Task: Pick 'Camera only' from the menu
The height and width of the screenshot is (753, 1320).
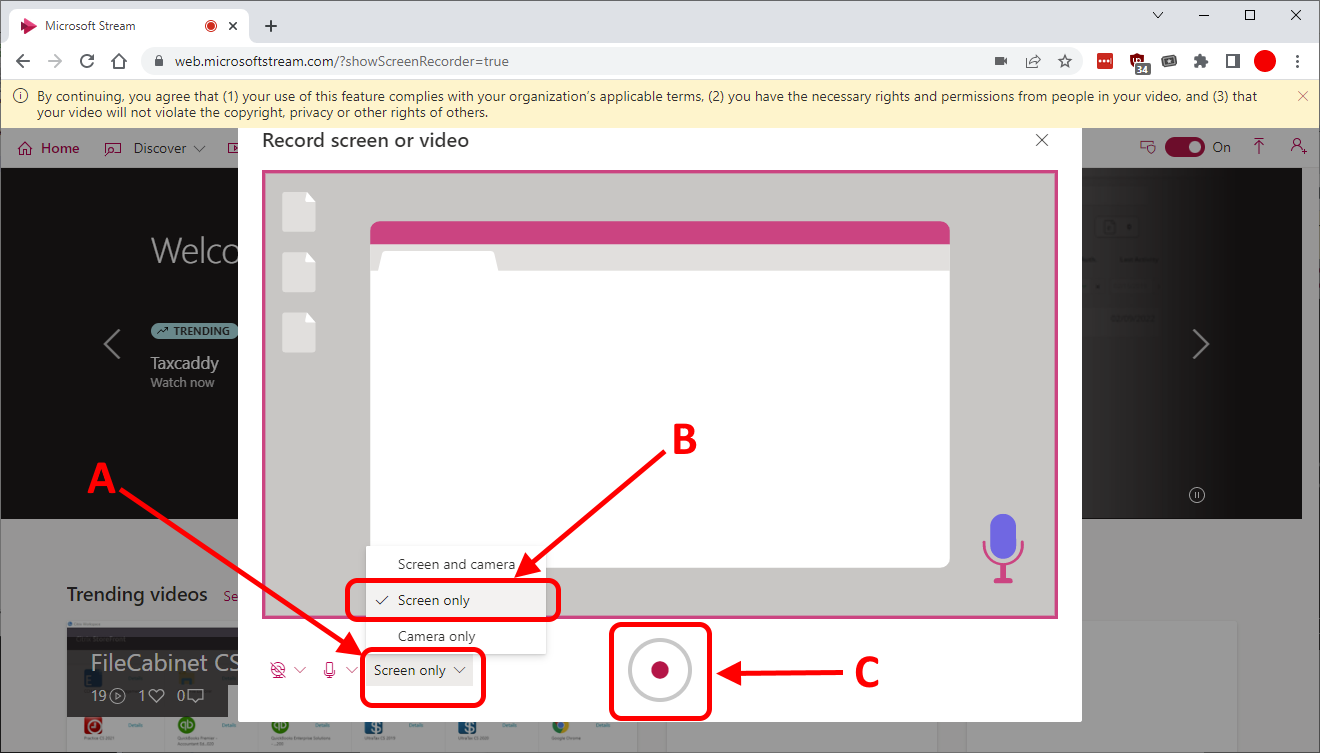Action: click(x=456, y=636)
